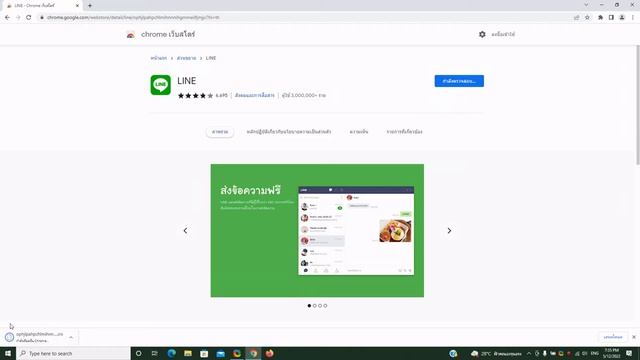Open the Chrome three-dot menu

tap(633, 18)
